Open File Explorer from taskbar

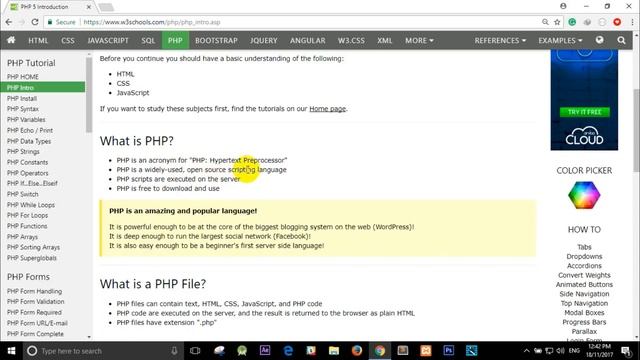tap(334, 351)
